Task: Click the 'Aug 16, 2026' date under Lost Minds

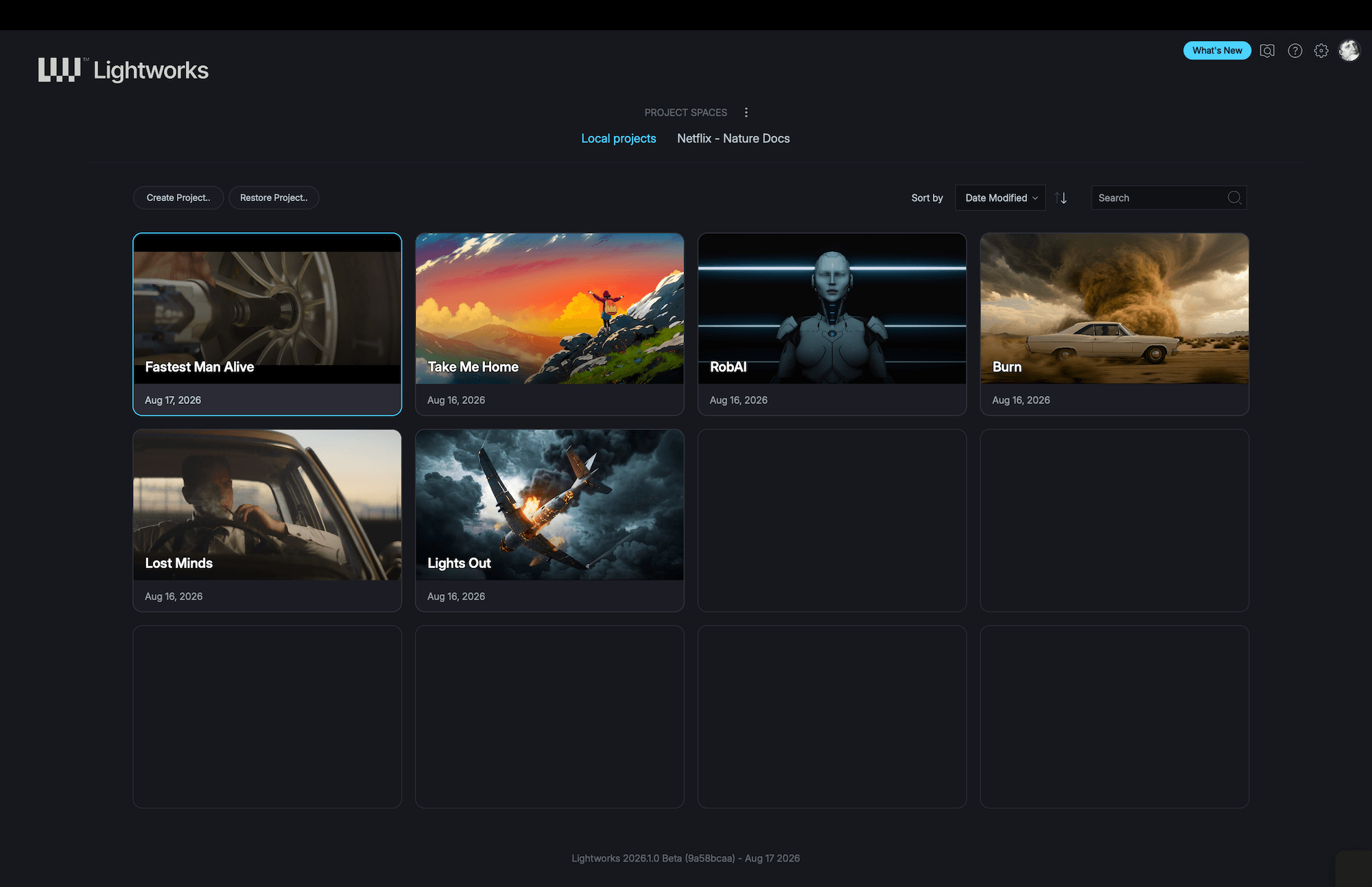Action: 174,596
